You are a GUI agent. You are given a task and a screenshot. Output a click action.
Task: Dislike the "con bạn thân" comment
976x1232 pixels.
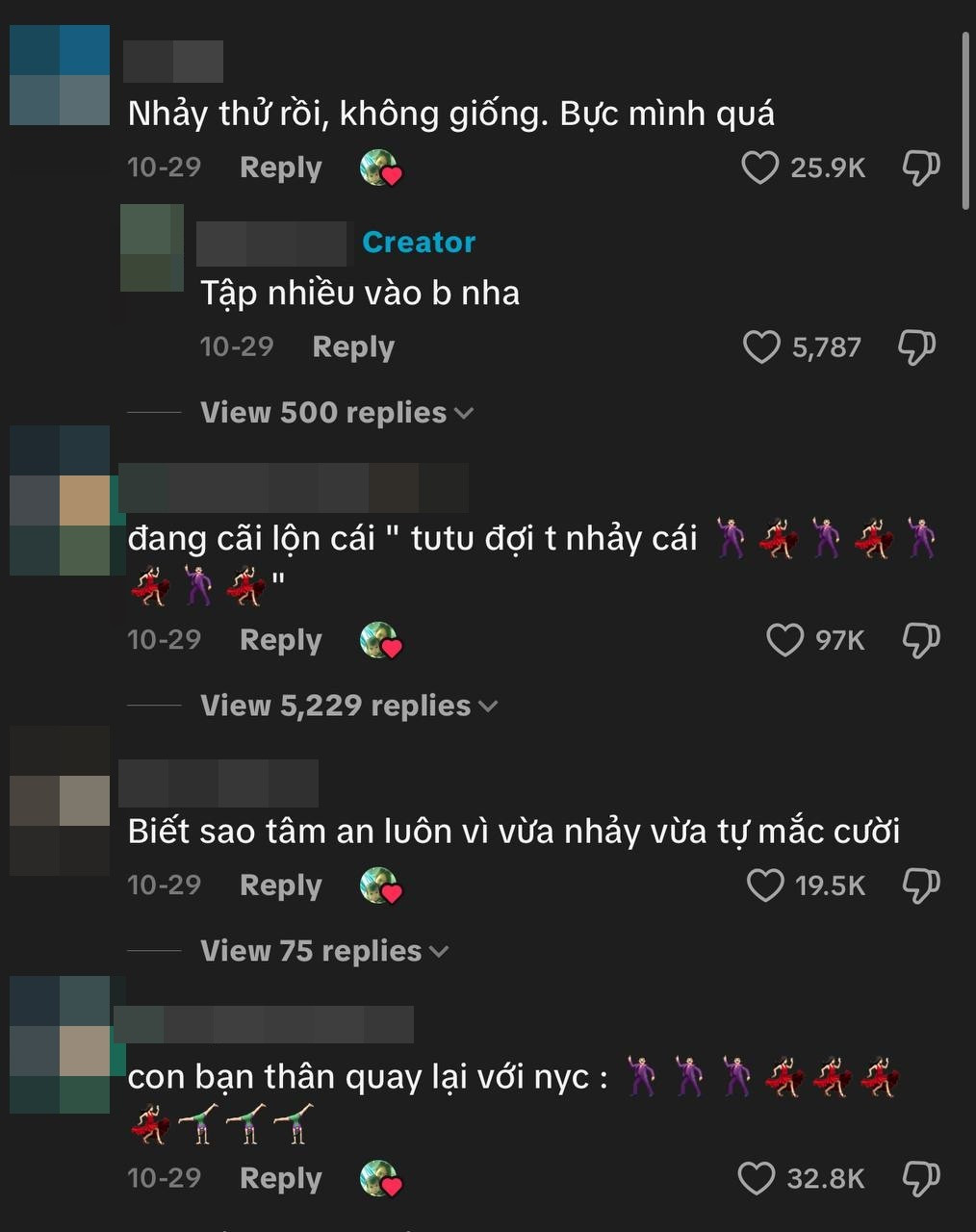[921, 1179]
